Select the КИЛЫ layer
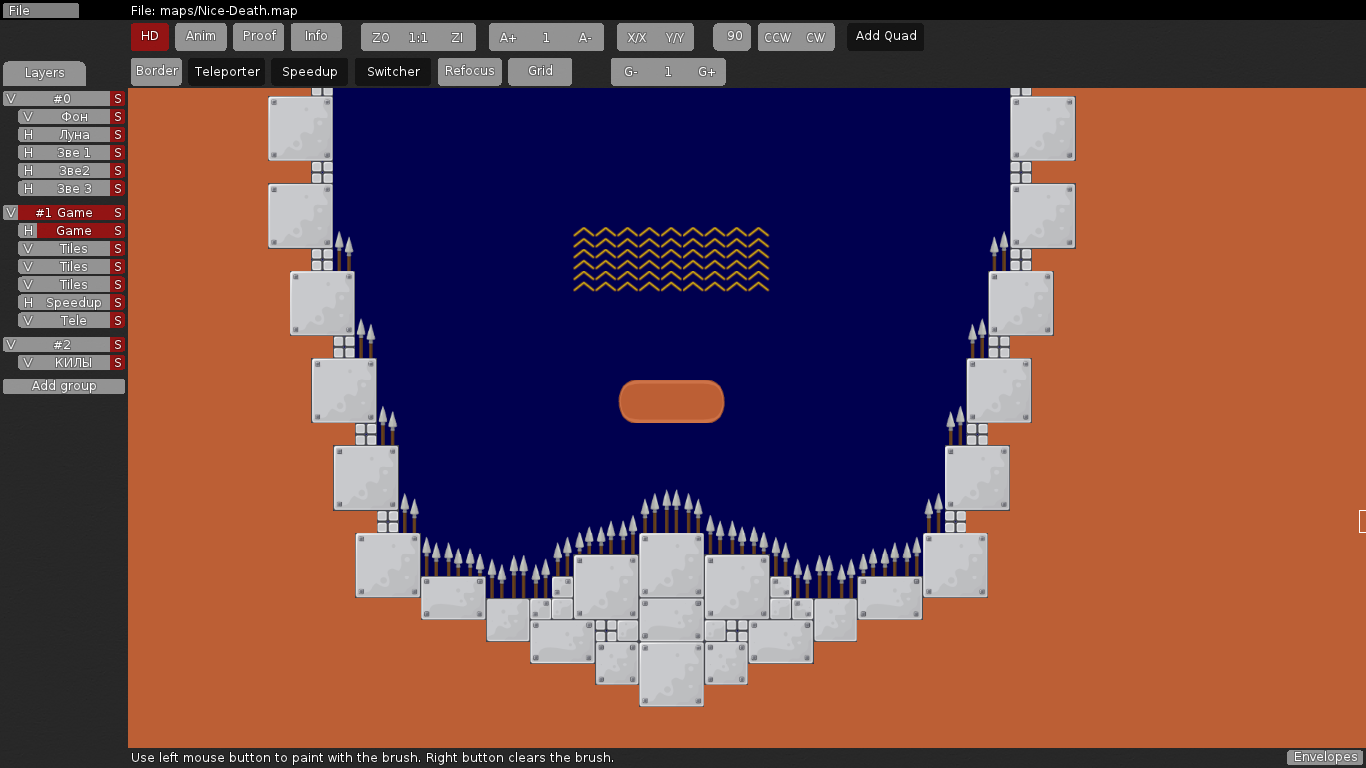 (74, 363)
